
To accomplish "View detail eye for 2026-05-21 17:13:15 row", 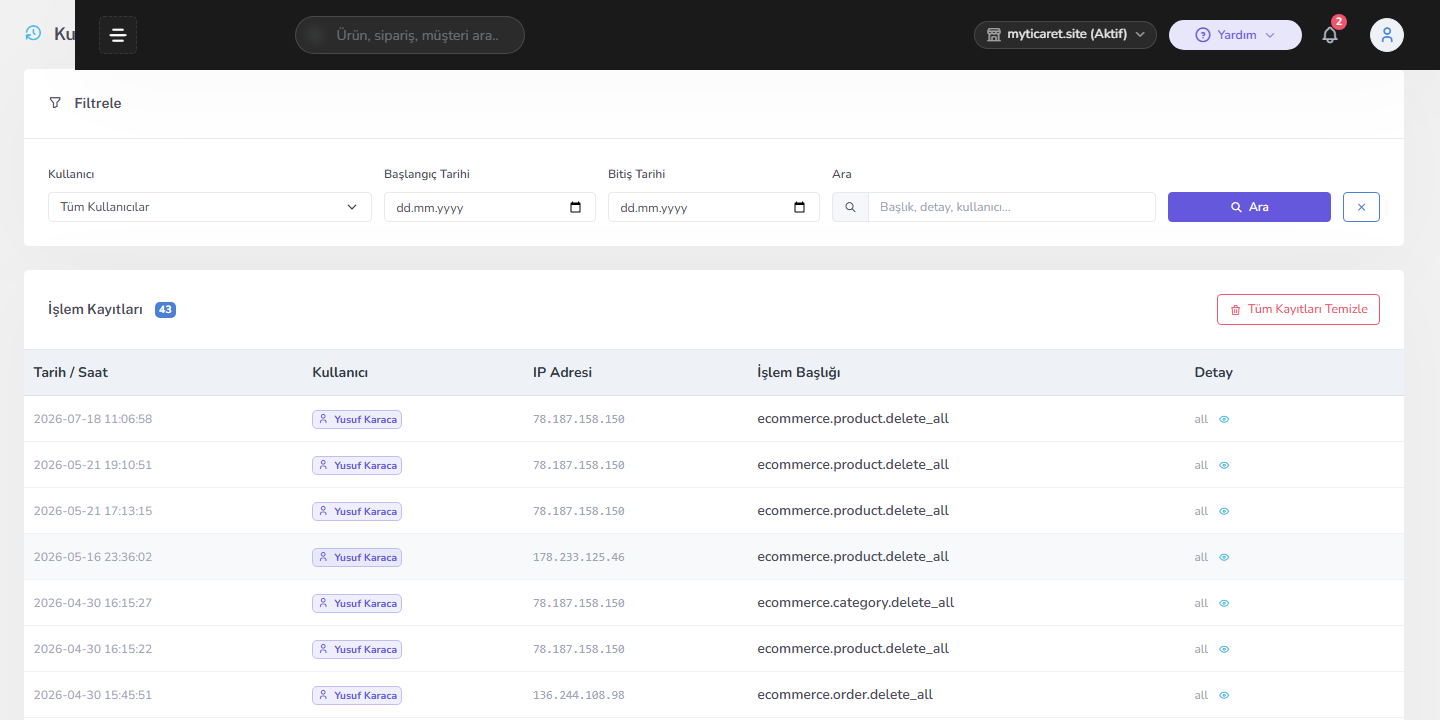I will [x=1224, y=511].
